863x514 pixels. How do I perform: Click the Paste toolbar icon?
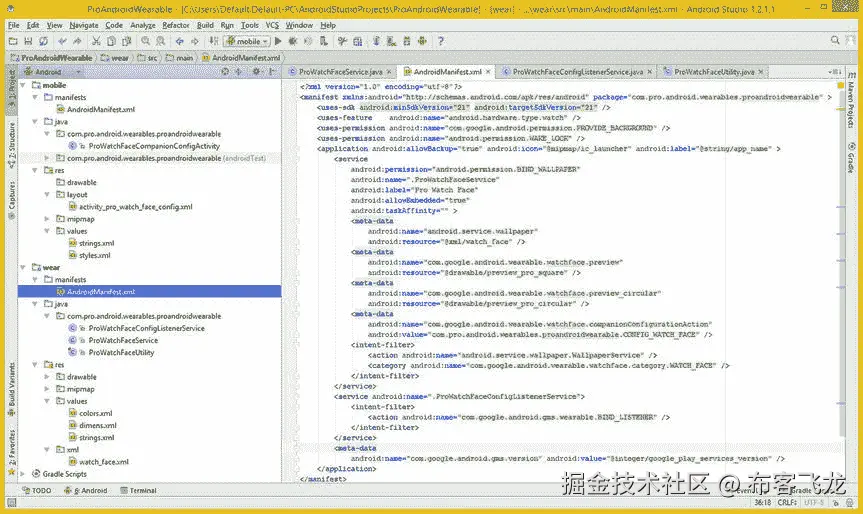tap(127, 41)
